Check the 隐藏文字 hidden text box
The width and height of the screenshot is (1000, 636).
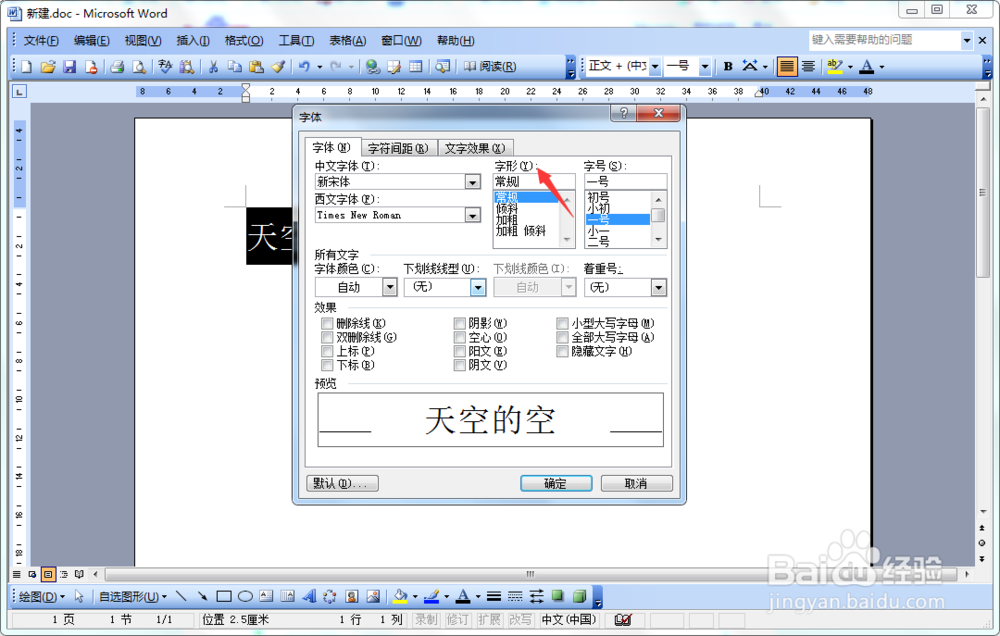(562, 351)
